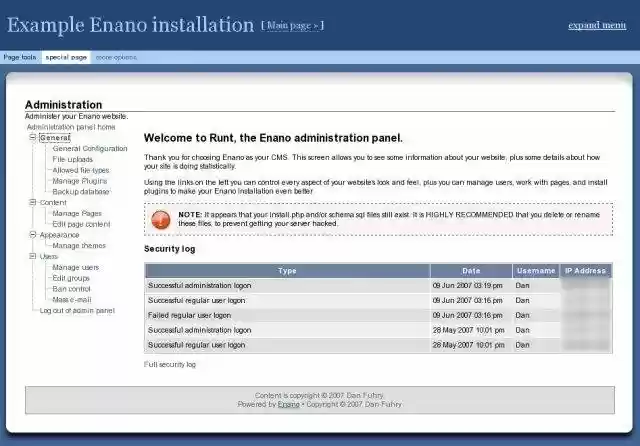Screen dimensions: 640x446
Task: Select the General tree item
Action: [55, 138]
